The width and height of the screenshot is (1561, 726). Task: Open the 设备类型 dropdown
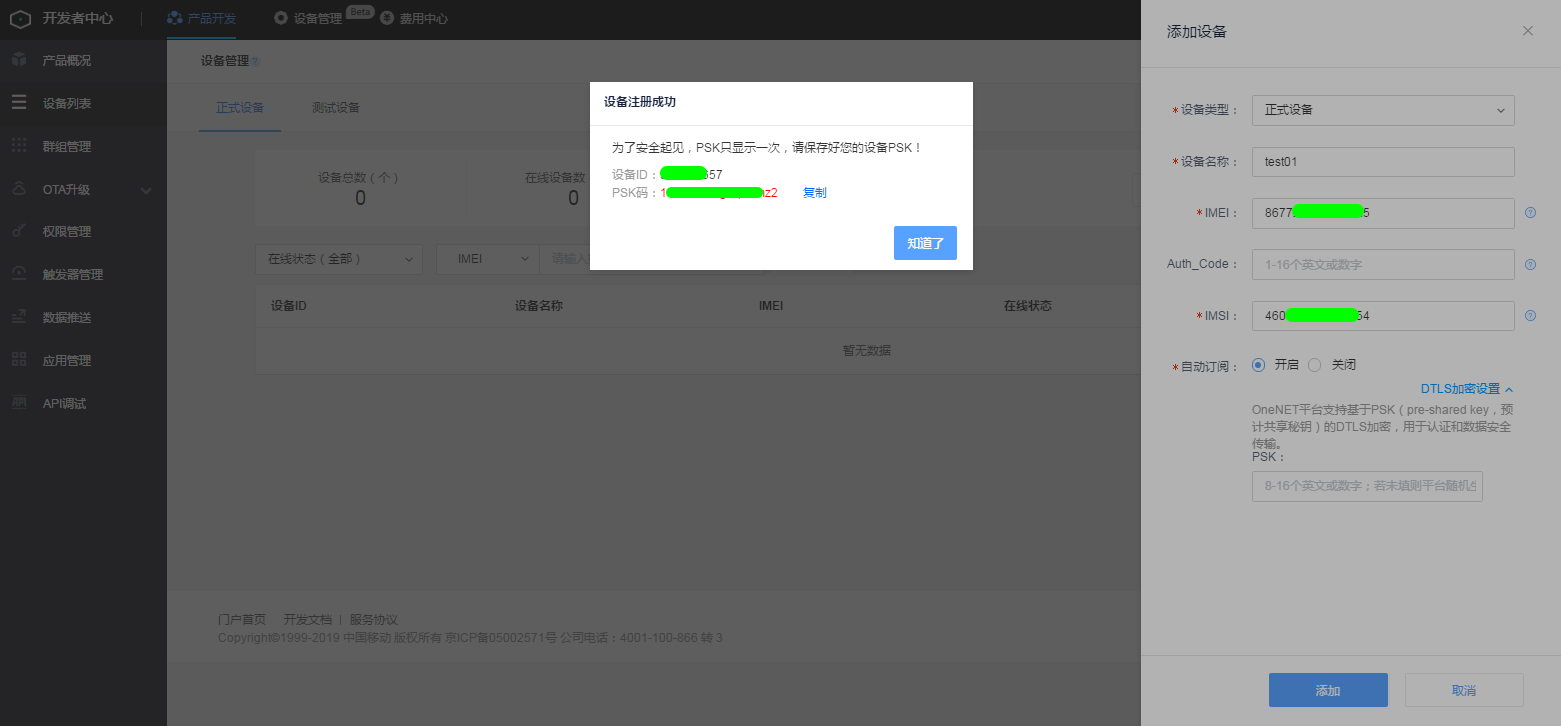(1383, 110)
